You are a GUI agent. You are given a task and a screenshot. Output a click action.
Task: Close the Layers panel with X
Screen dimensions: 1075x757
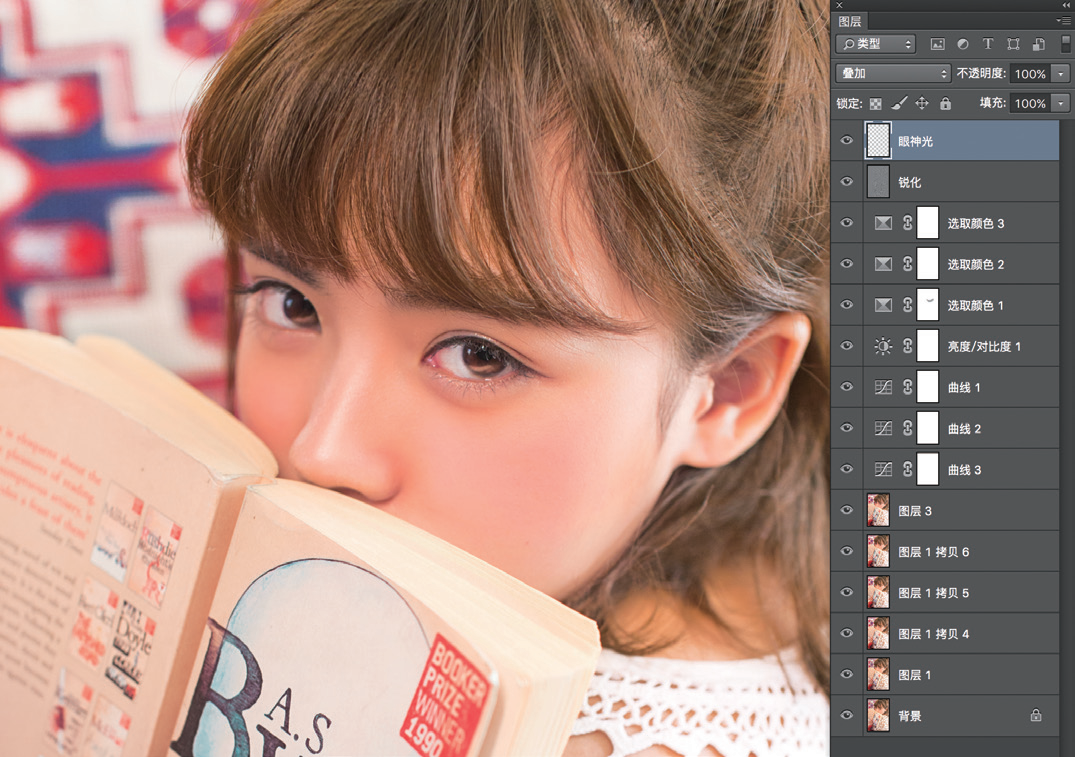pyautogui.click(x=839, y=5)
